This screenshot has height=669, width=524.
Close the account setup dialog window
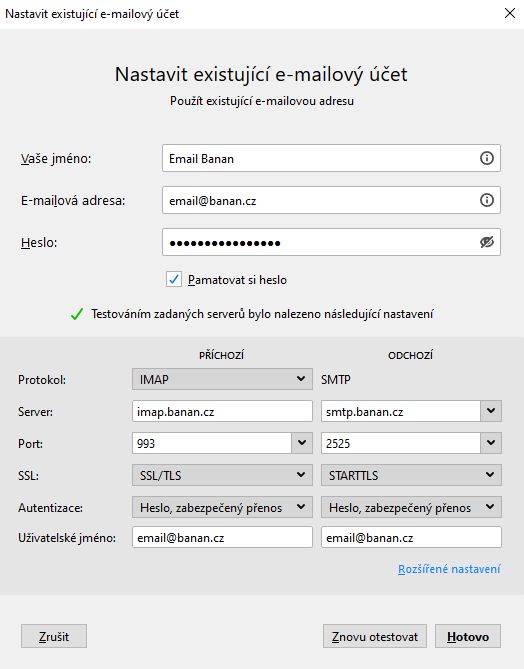point(509,13)
